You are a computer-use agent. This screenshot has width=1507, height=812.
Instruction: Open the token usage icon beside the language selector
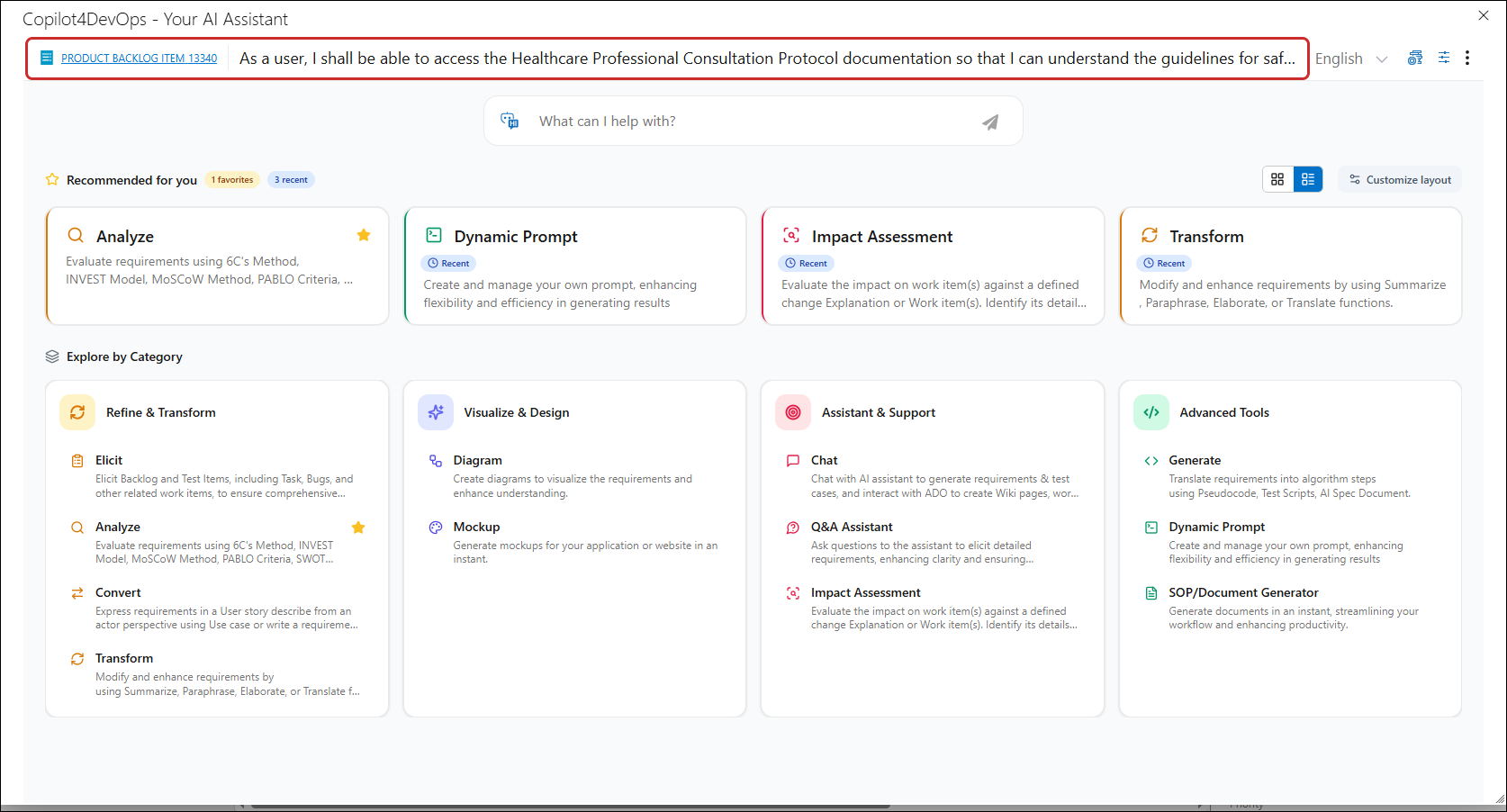[1415, 58]
